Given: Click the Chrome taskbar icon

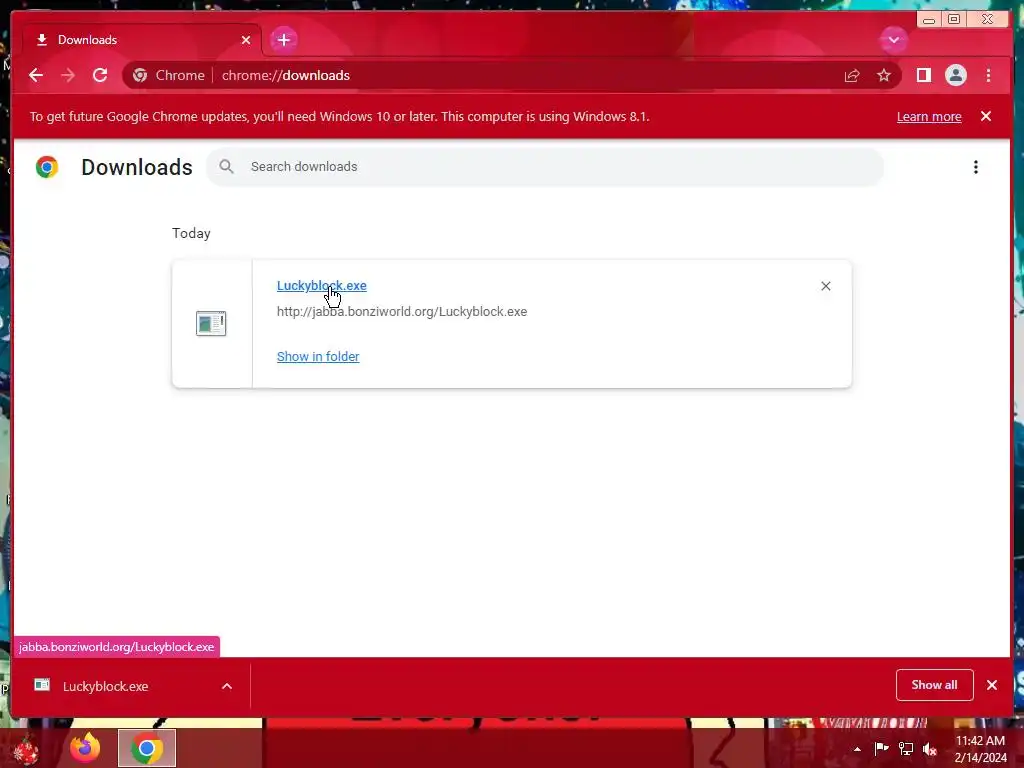Looking at the screenshot, I should (147, 748).
